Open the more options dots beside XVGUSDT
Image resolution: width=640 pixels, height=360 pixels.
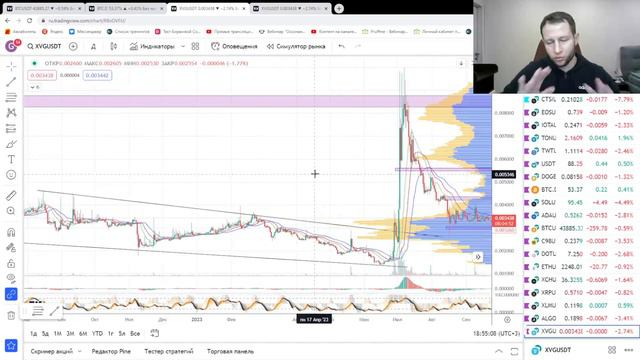click(x=629, y=350)
